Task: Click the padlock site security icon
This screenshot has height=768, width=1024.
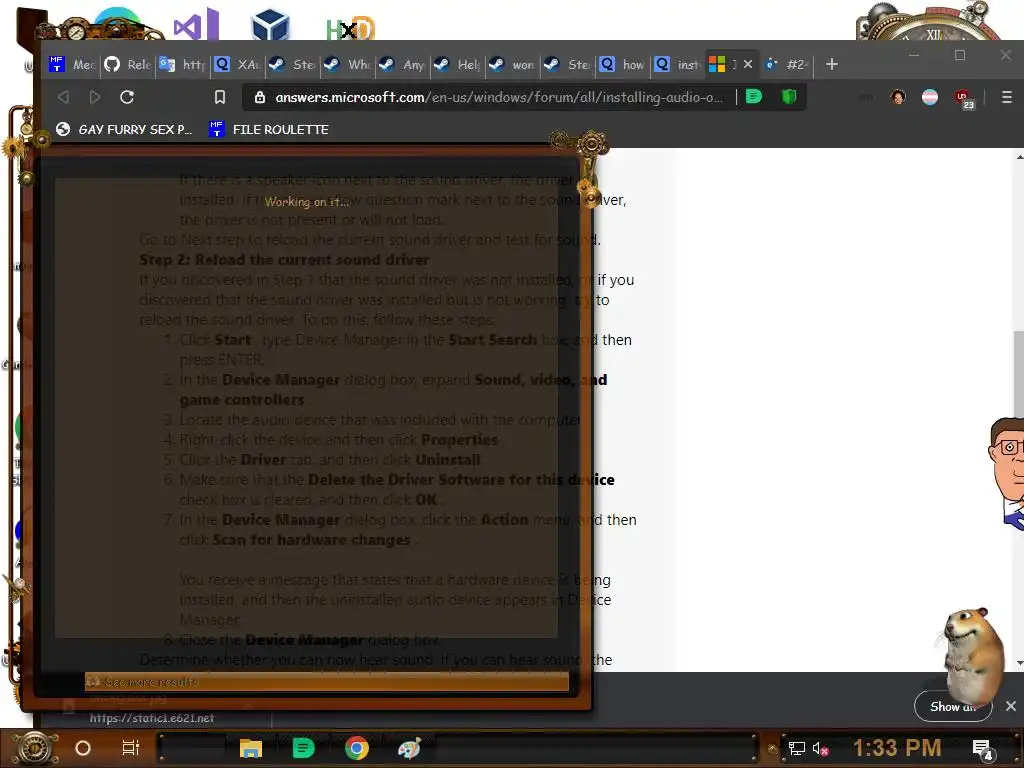Action: point(260,97)
